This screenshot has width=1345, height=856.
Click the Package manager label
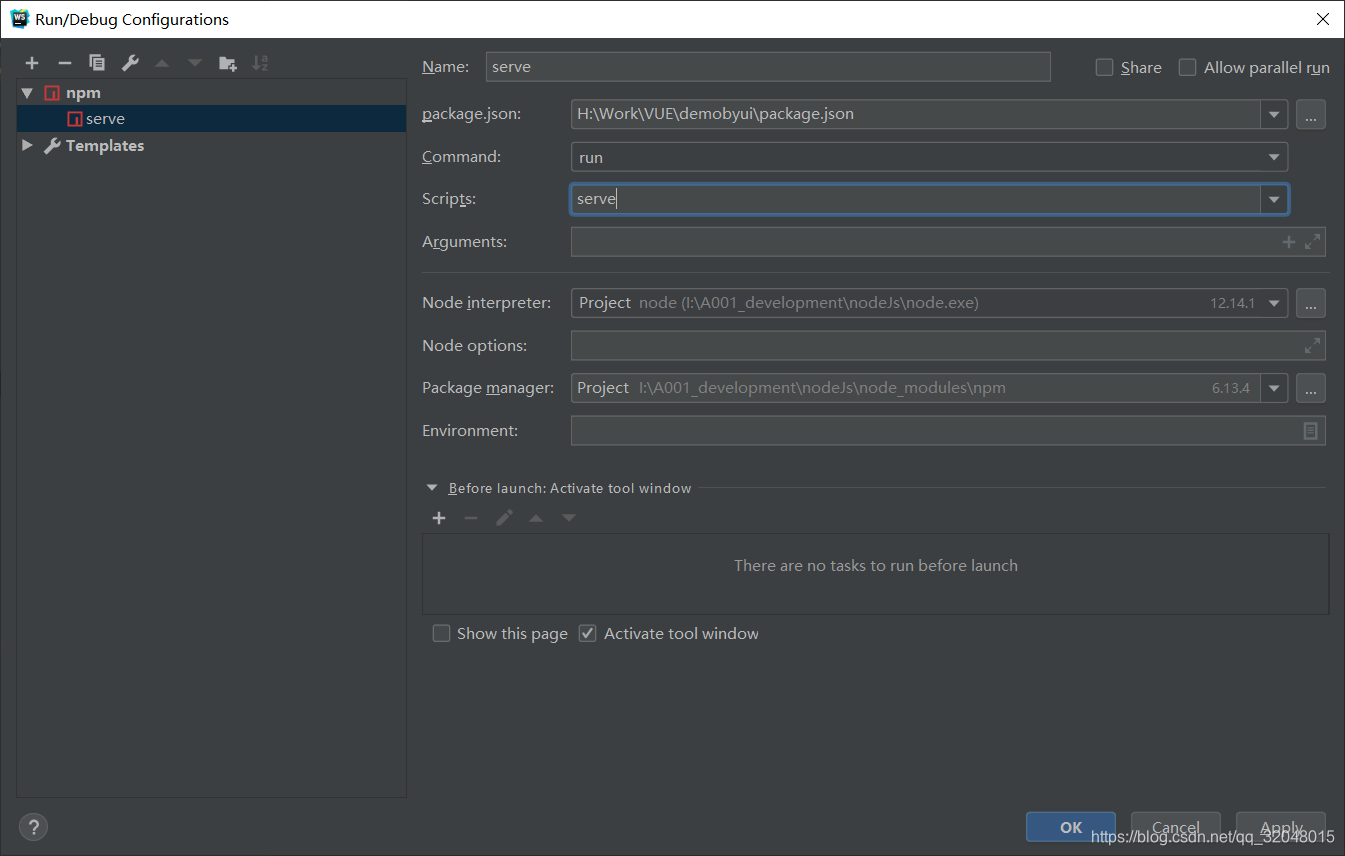pyautogui.click(x=488, y=388)
